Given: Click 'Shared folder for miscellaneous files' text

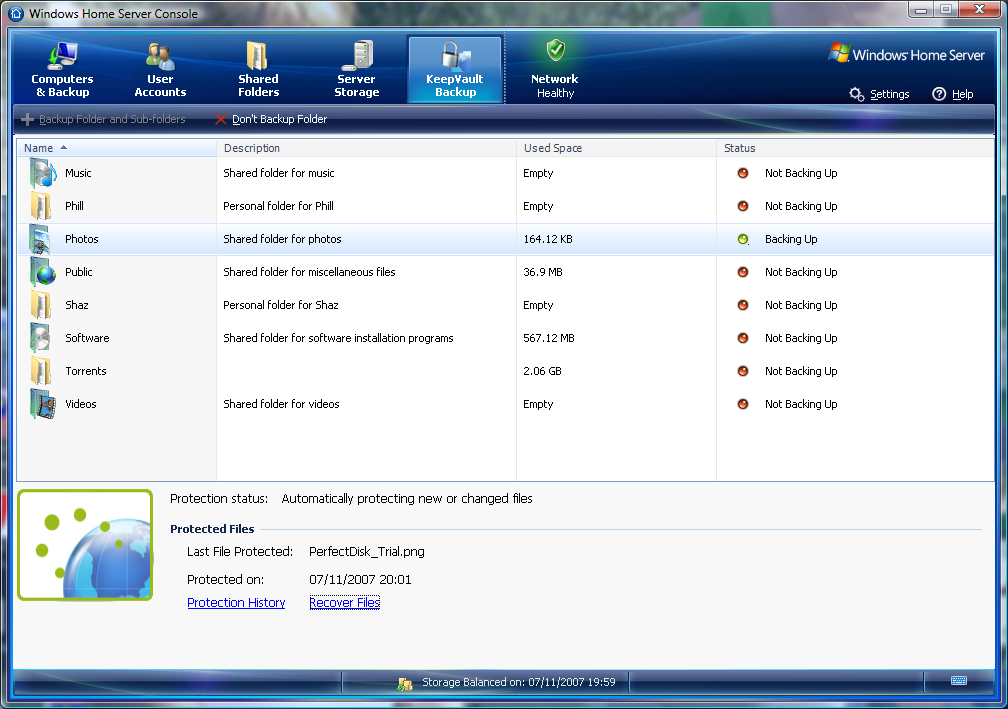Looking at the screenshot, I should pos(309,272).
